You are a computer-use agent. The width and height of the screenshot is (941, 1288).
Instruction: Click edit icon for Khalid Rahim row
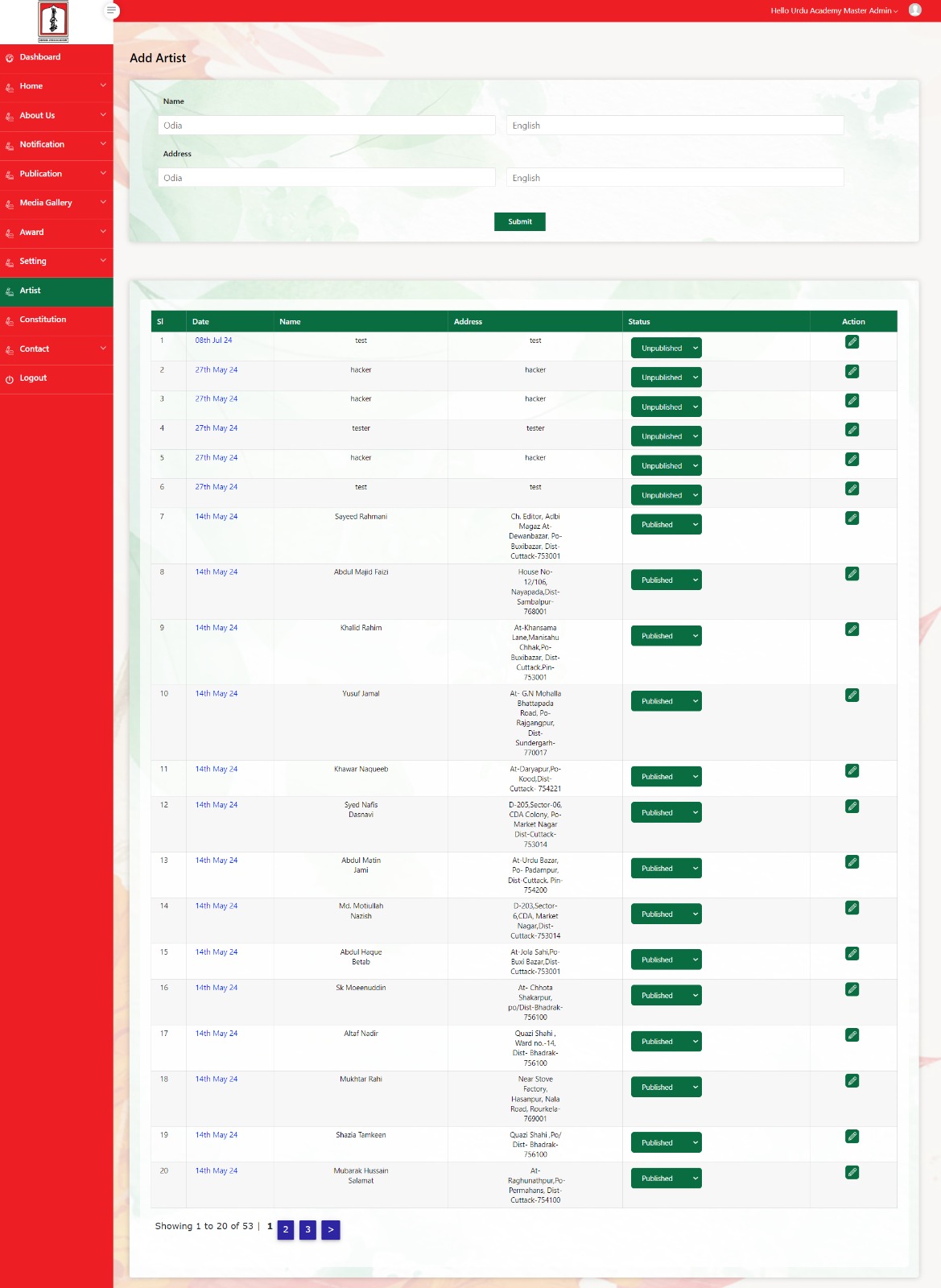852,630
